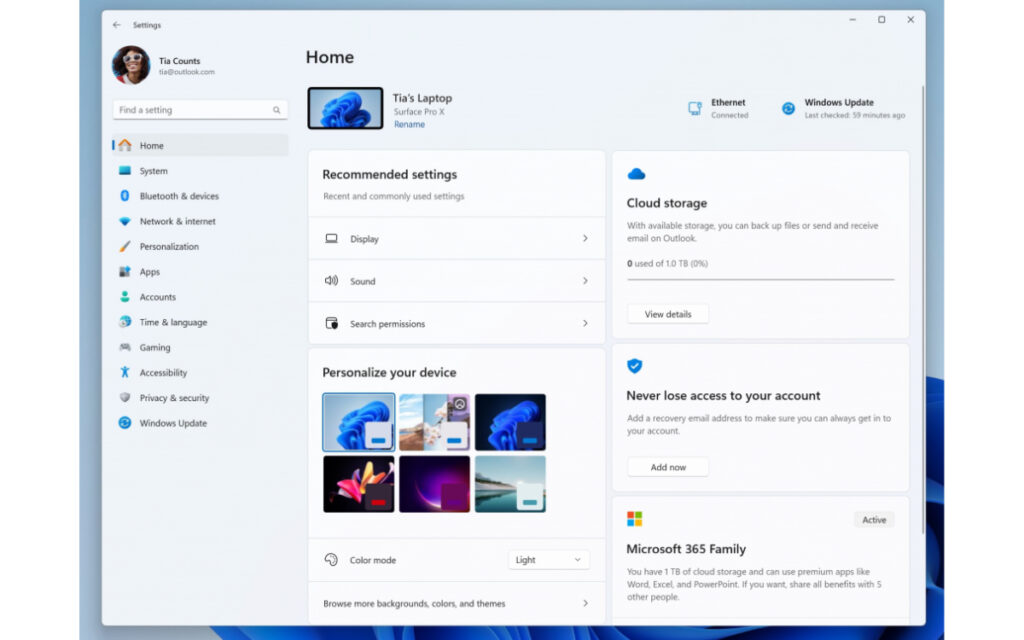
Task: Open Bluetooth & devices category
Action: 200,196
